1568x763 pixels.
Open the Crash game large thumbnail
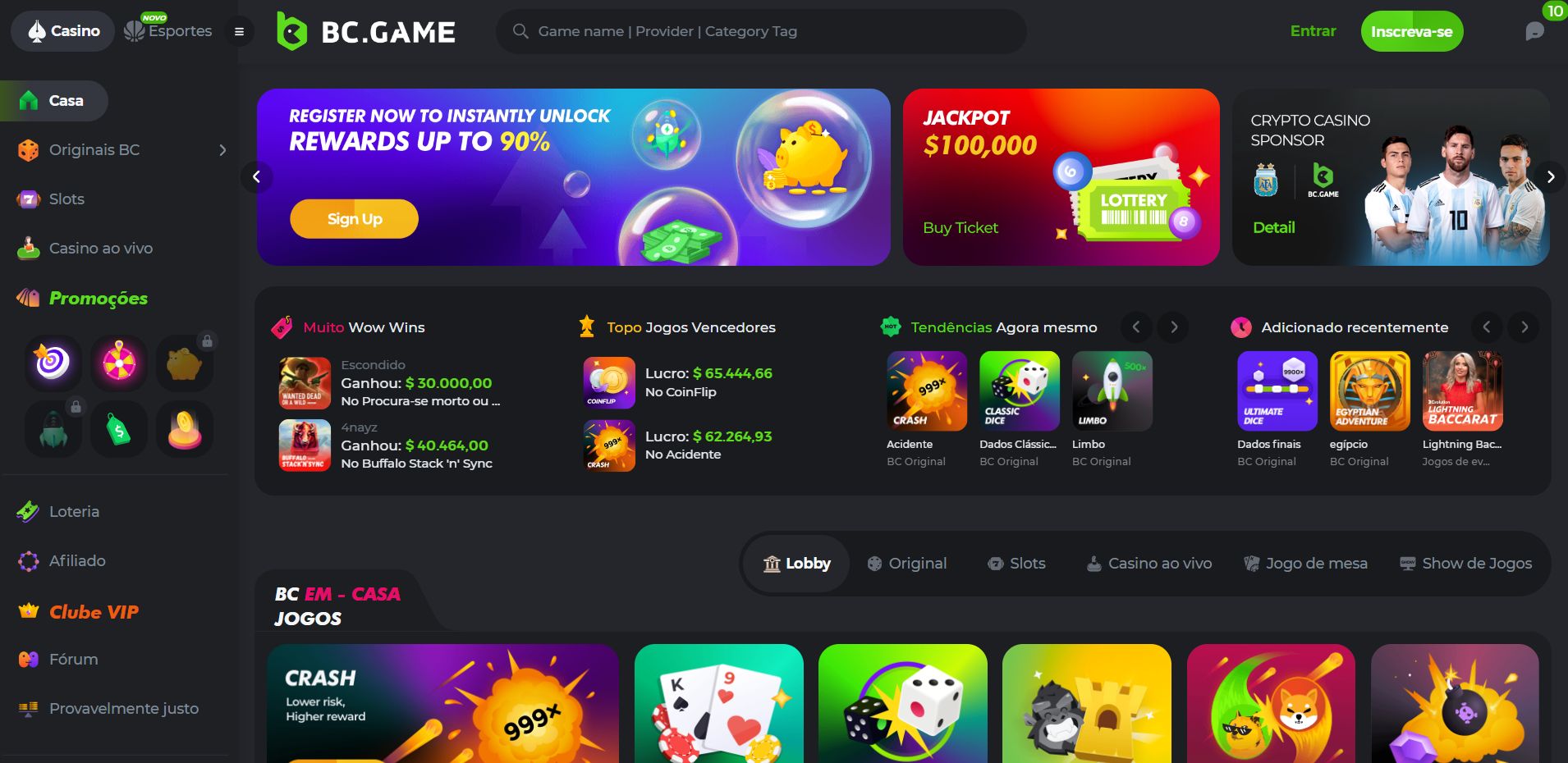point(442,703)
